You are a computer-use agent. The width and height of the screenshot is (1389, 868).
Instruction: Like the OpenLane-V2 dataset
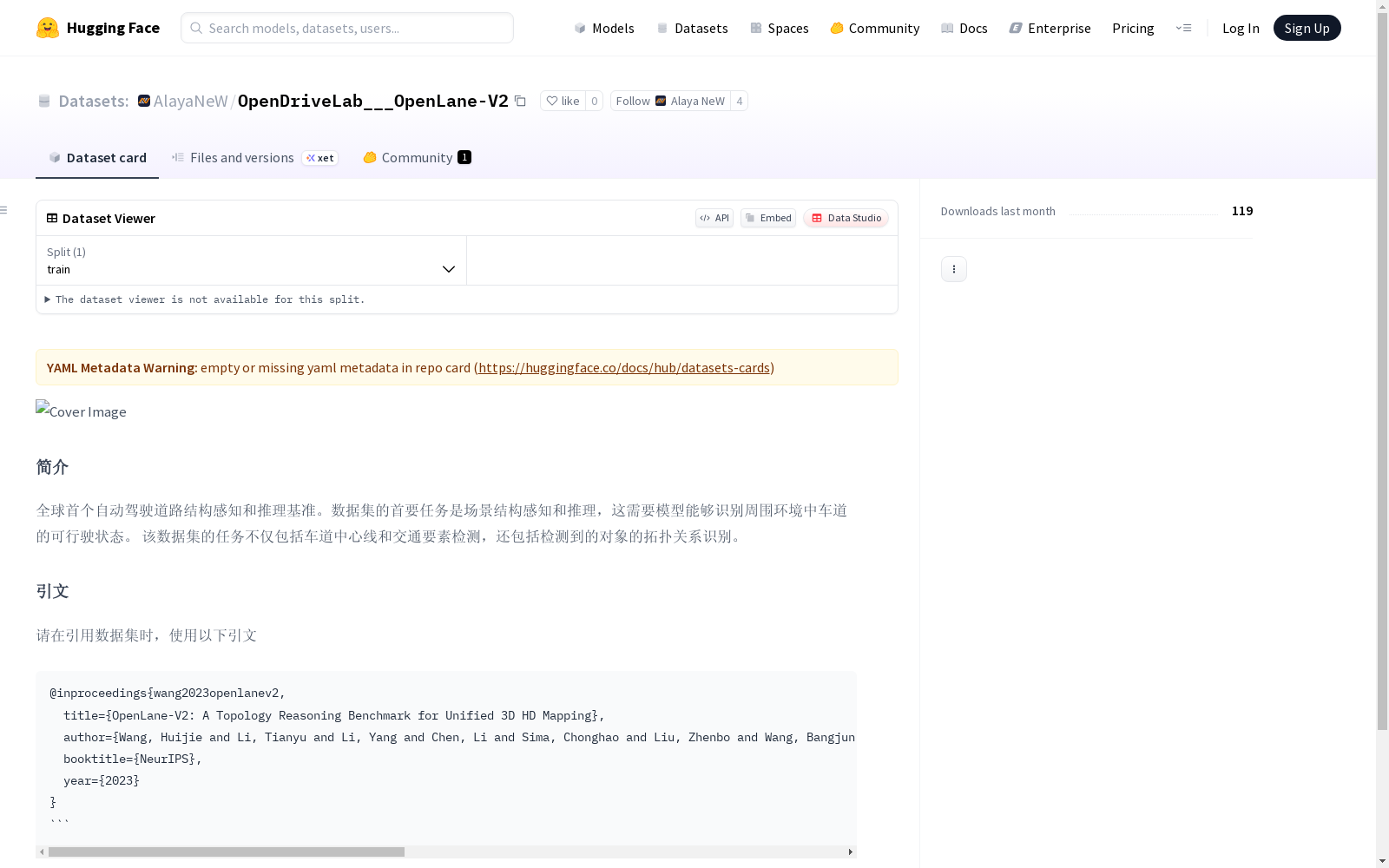(x=564, y=101)
